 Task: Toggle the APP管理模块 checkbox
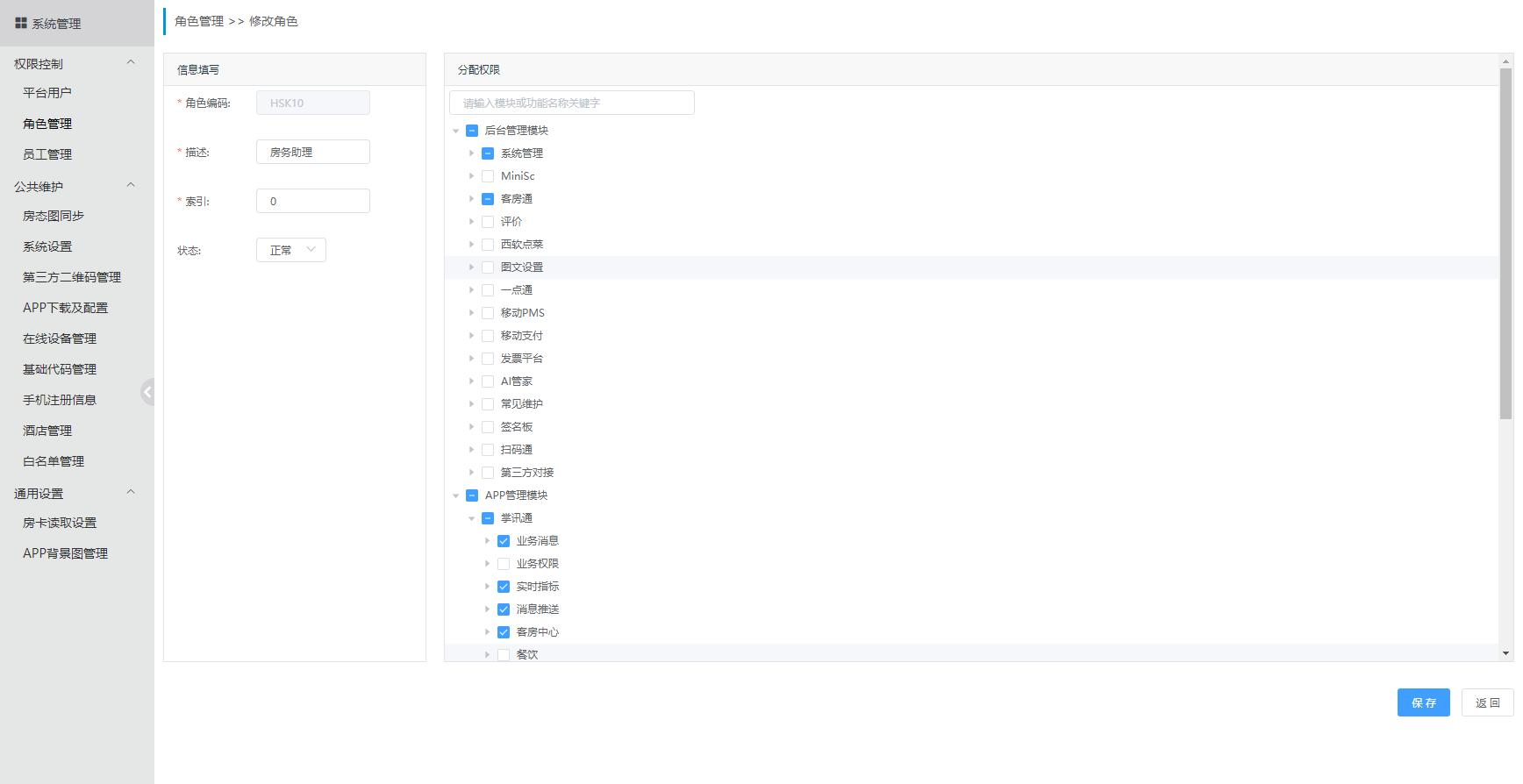pos(472,495)
